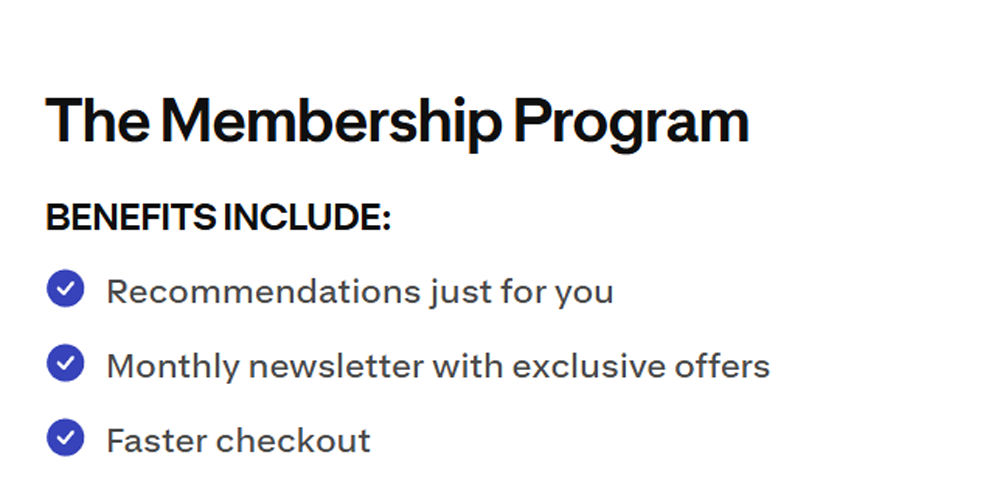Click the checkmark icon beside Faster checkout
The image size is (1000, 494).
65,438
